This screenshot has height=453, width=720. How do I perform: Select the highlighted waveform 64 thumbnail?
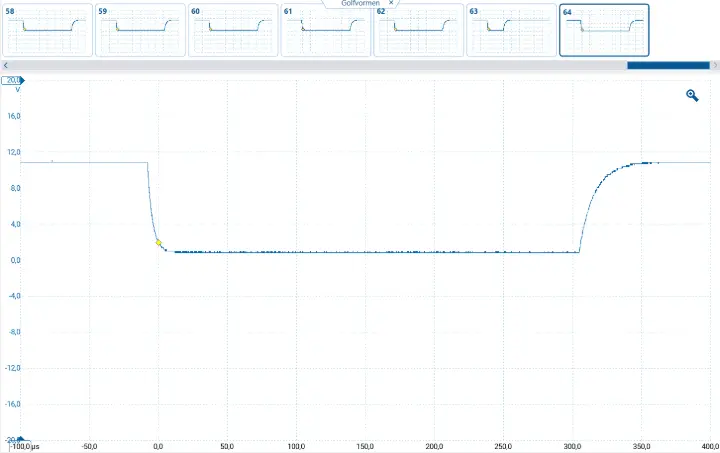(x=604, y=30)
